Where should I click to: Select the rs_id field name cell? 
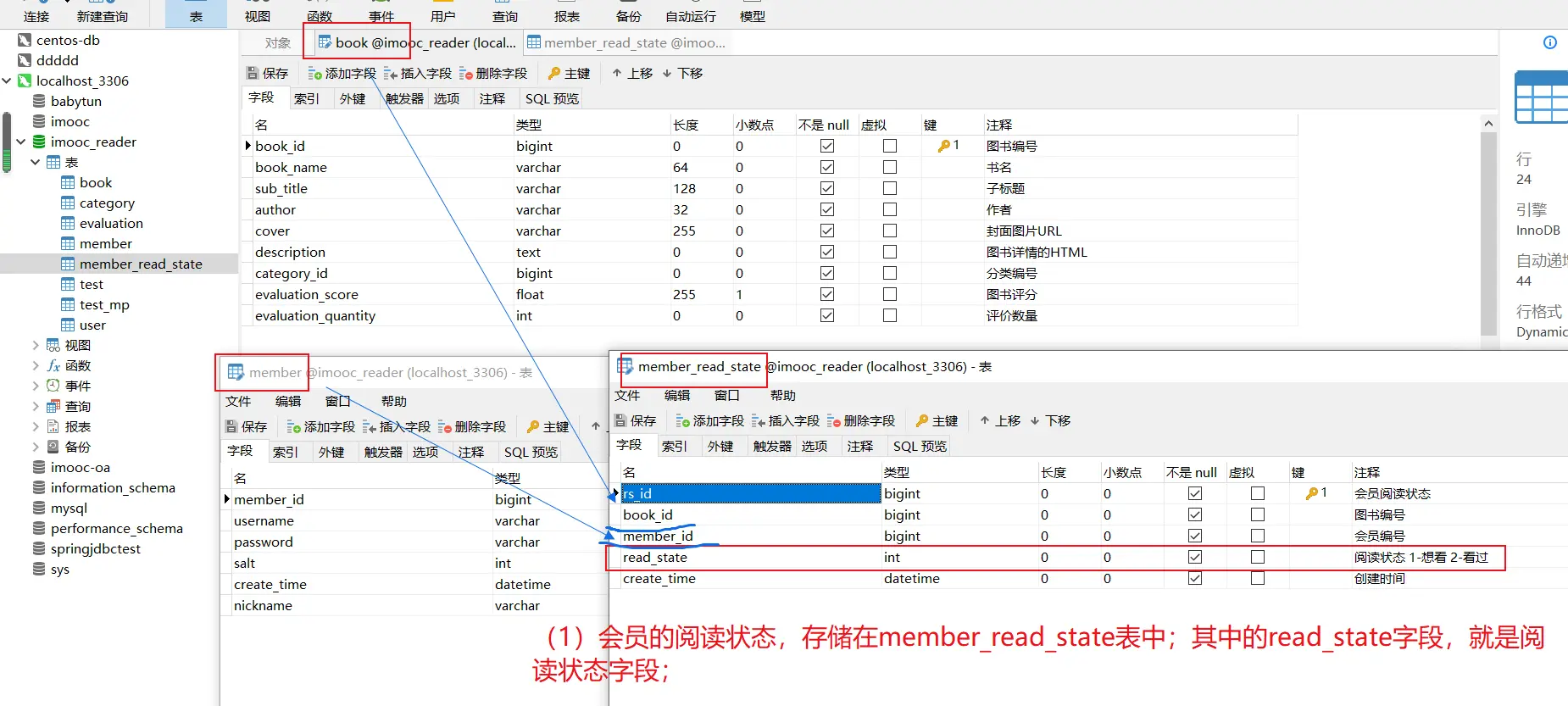click(751, 493)
